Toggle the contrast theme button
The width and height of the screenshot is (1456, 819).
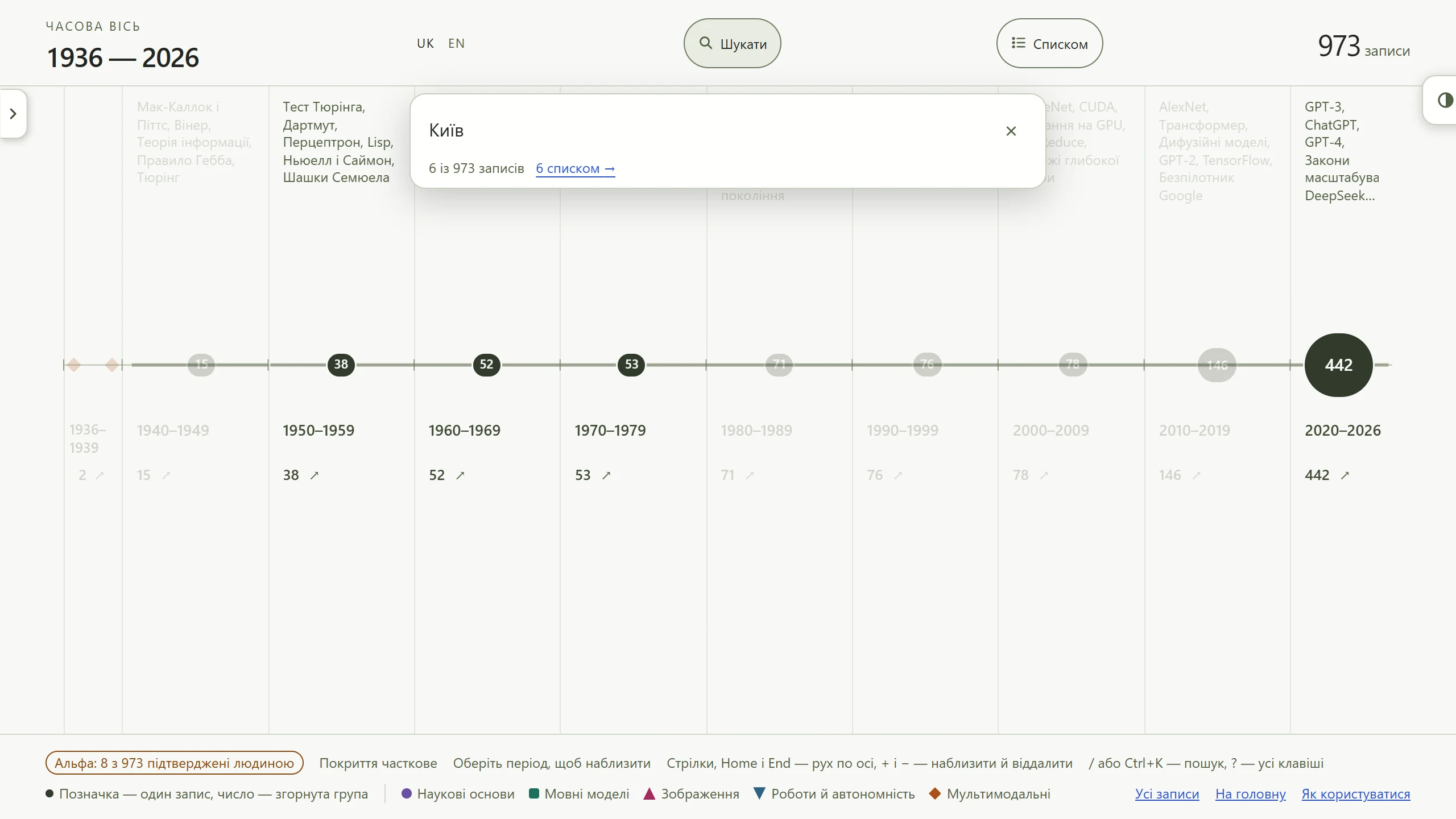[1445, 100]
